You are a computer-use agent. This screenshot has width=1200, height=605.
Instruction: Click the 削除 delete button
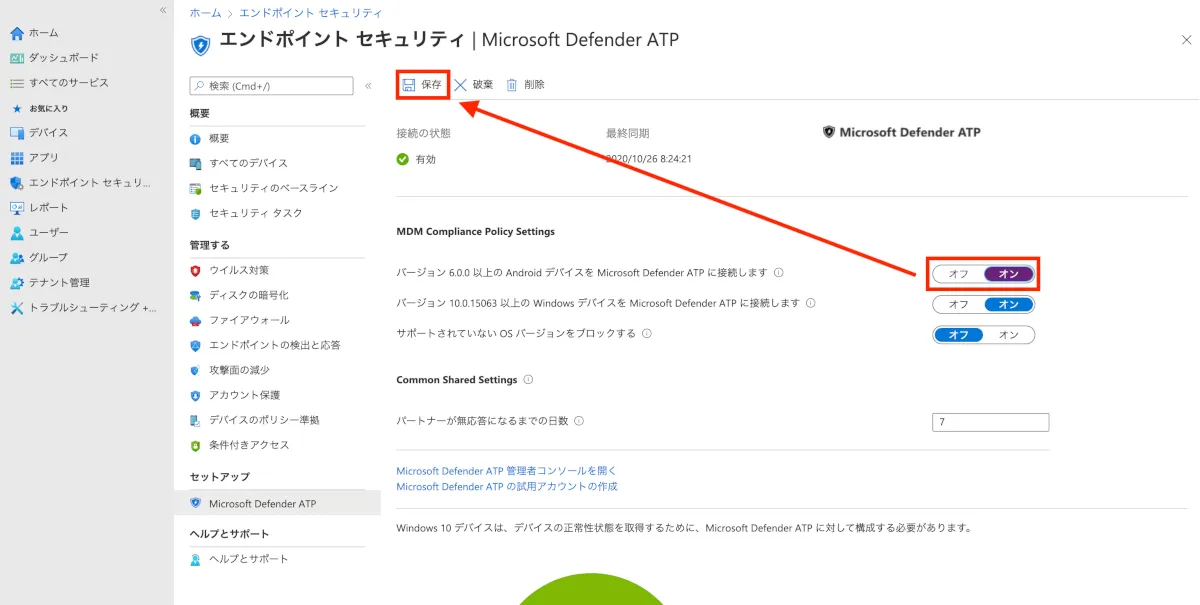[x=525, y=85]
